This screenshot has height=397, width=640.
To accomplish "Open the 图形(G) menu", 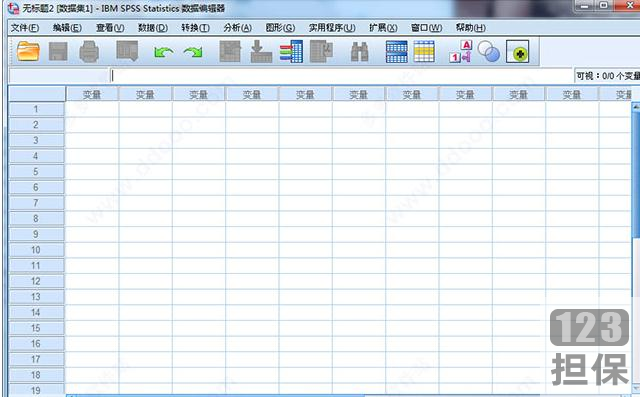I will coord(280,28).
